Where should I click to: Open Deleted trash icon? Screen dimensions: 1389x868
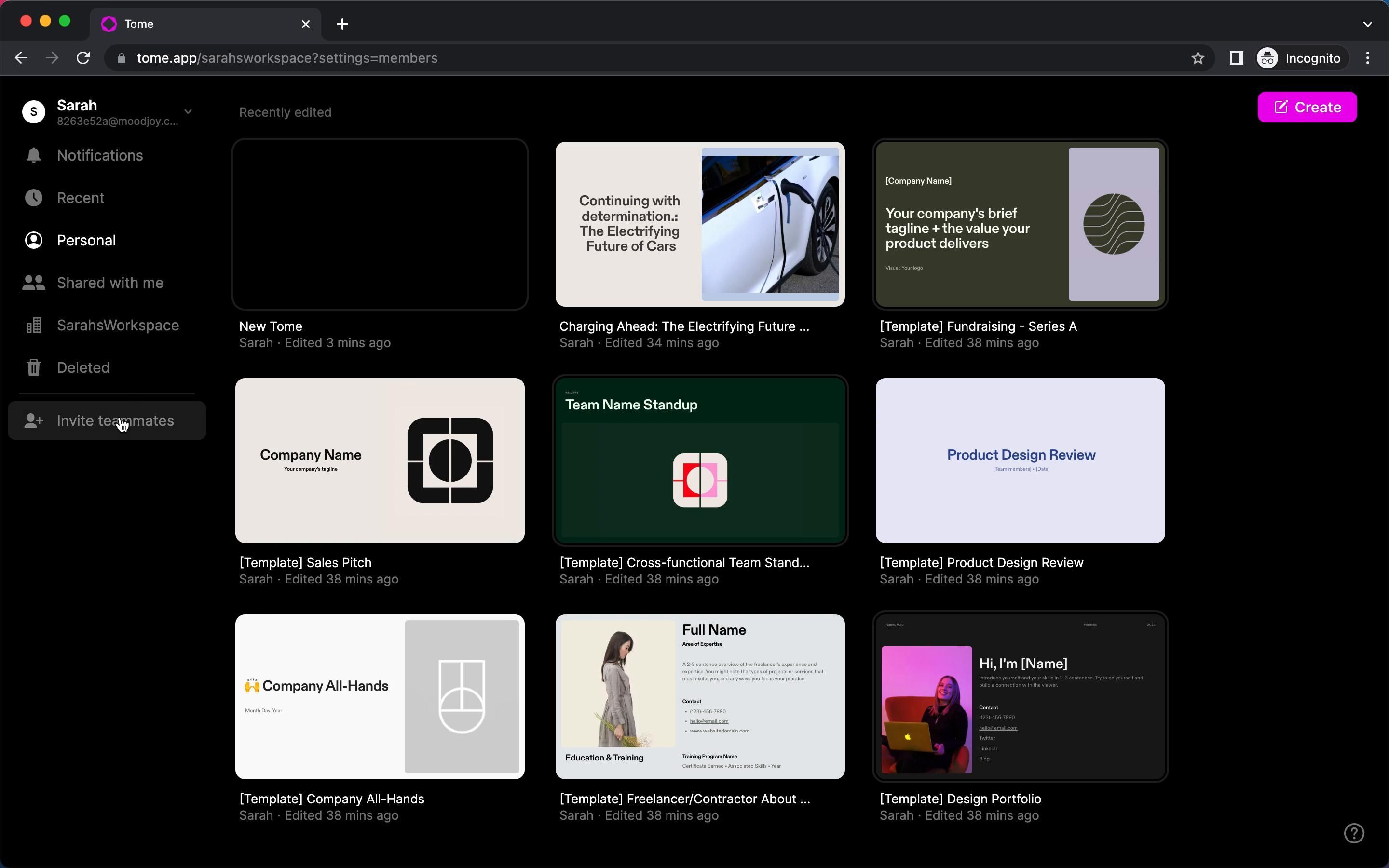point(33,368)
